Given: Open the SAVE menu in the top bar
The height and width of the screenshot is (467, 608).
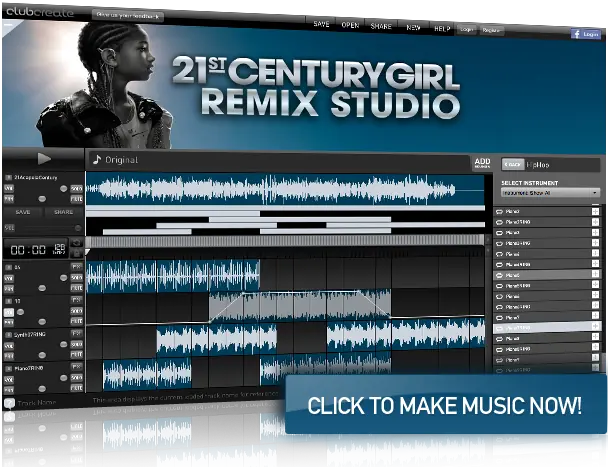Looking at the screenshot, I should pos(321,24).
